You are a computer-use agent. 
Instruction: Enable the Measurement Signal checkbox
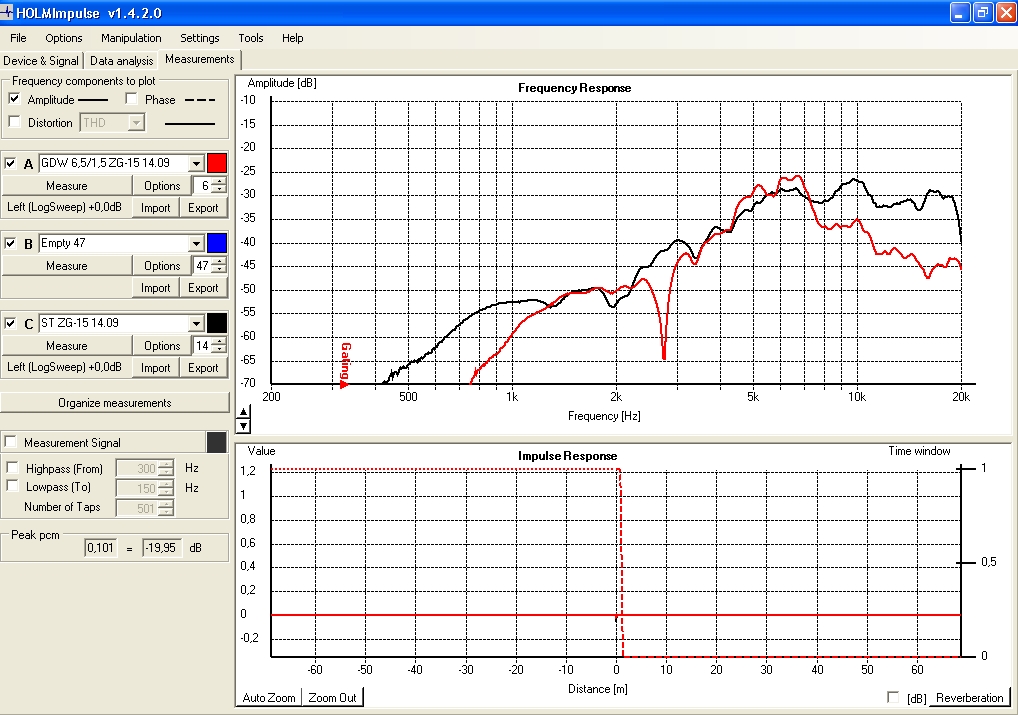coord(10,442)
